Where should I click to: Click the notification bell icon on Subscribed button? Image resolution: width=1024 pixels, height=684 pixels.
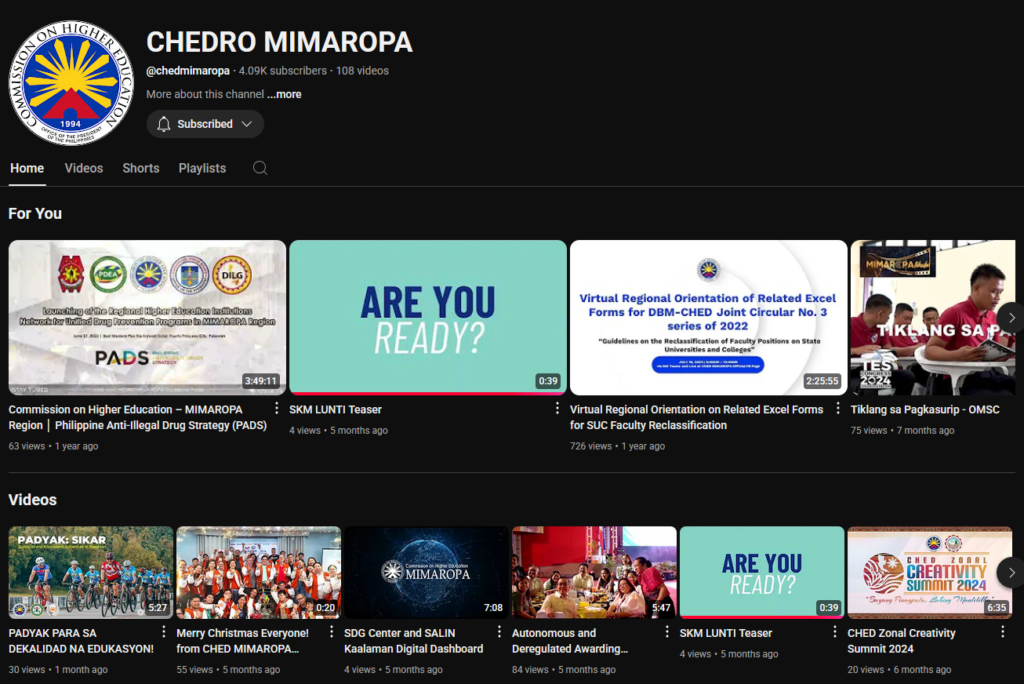tap(163, 124)
